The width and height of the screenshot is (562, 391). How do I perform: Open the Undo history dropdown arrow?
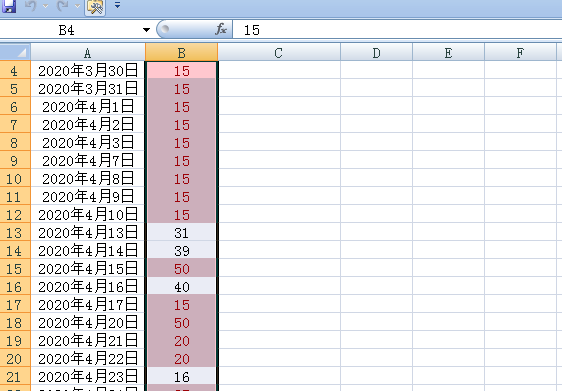[46, 6]
